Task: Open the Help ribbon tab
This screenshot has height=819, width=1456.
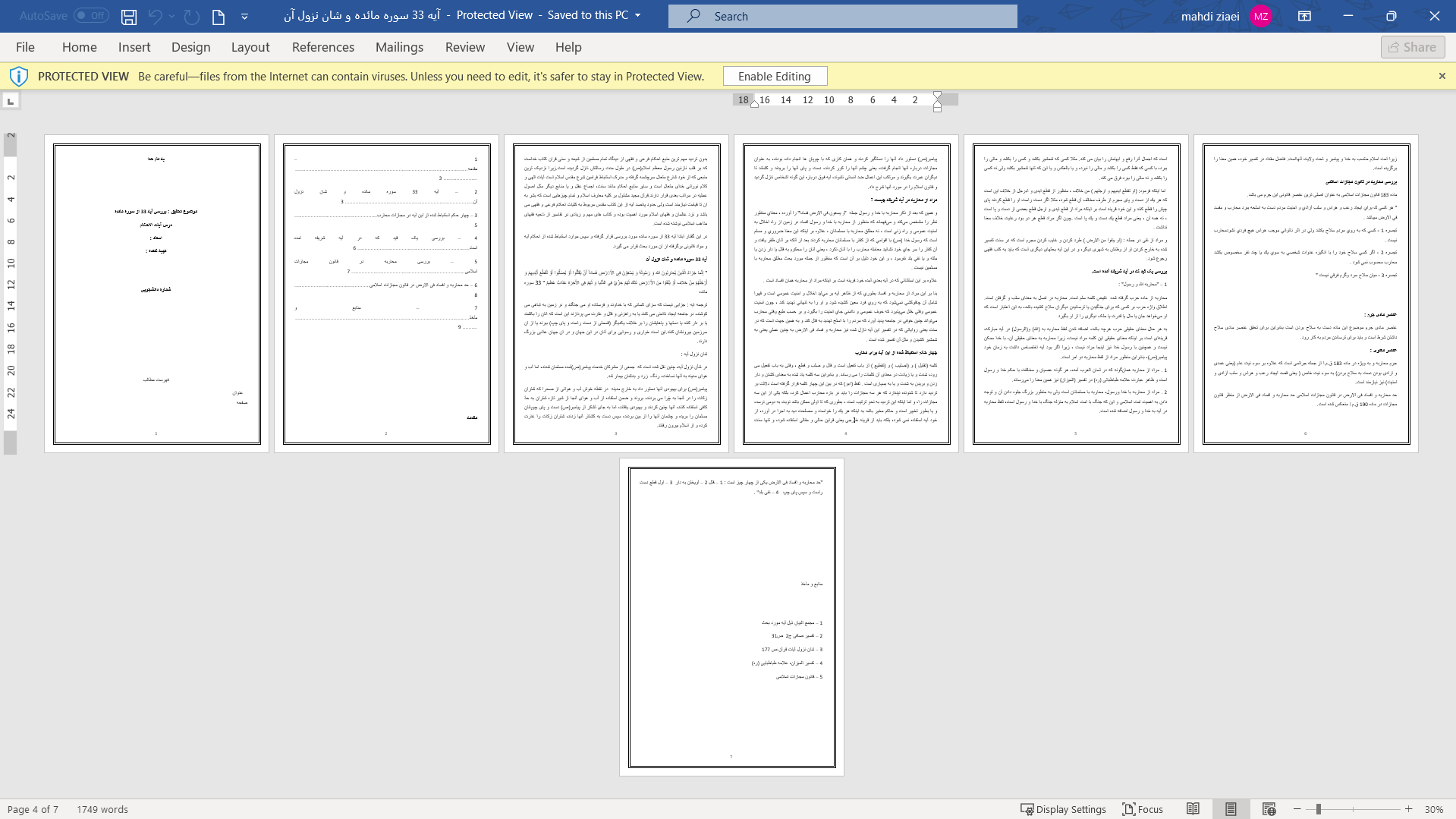Action: coord(568,47)
